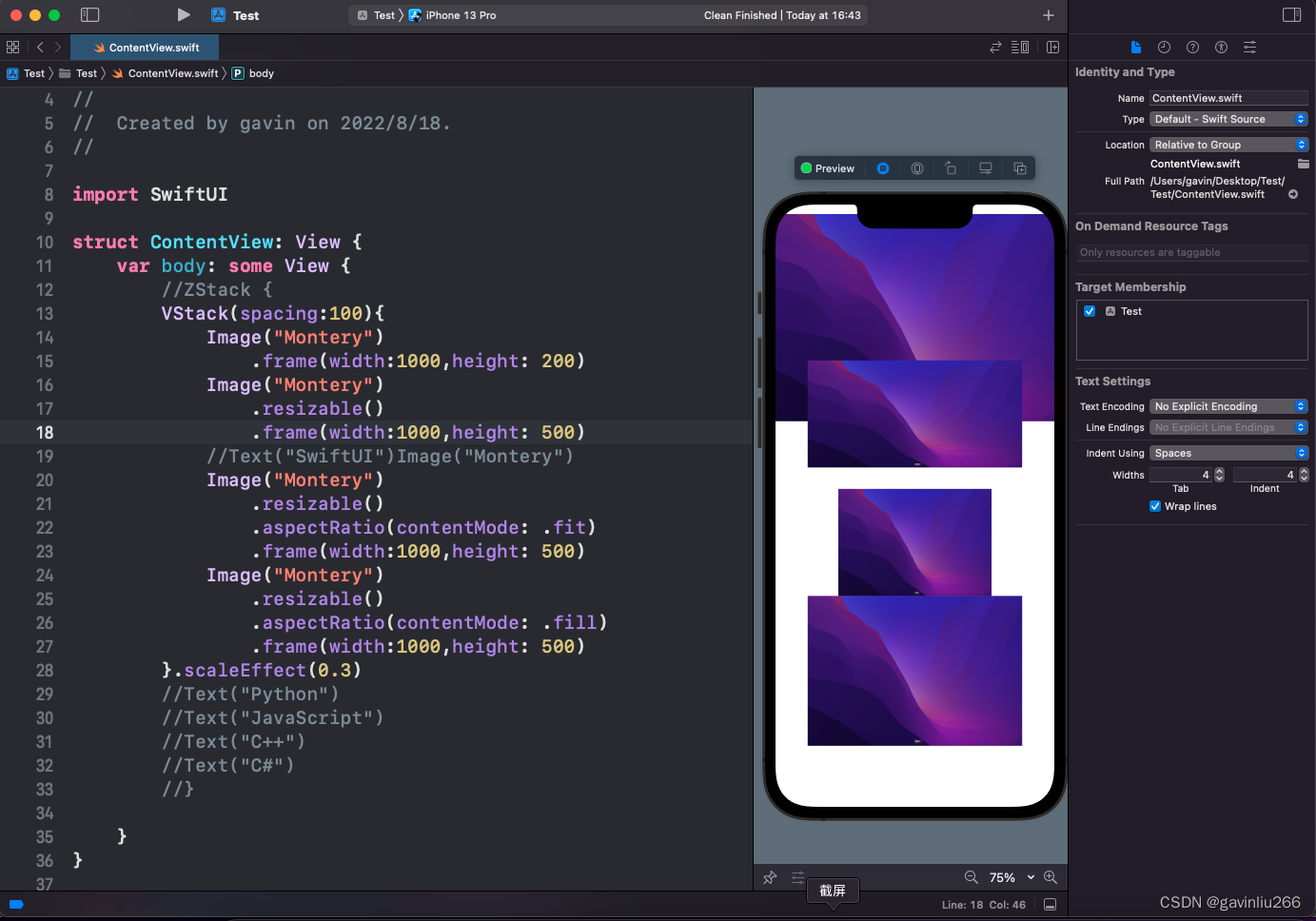
Task: Open Indent Using Spaces dropdown
Action: [x=1228, y=453]
